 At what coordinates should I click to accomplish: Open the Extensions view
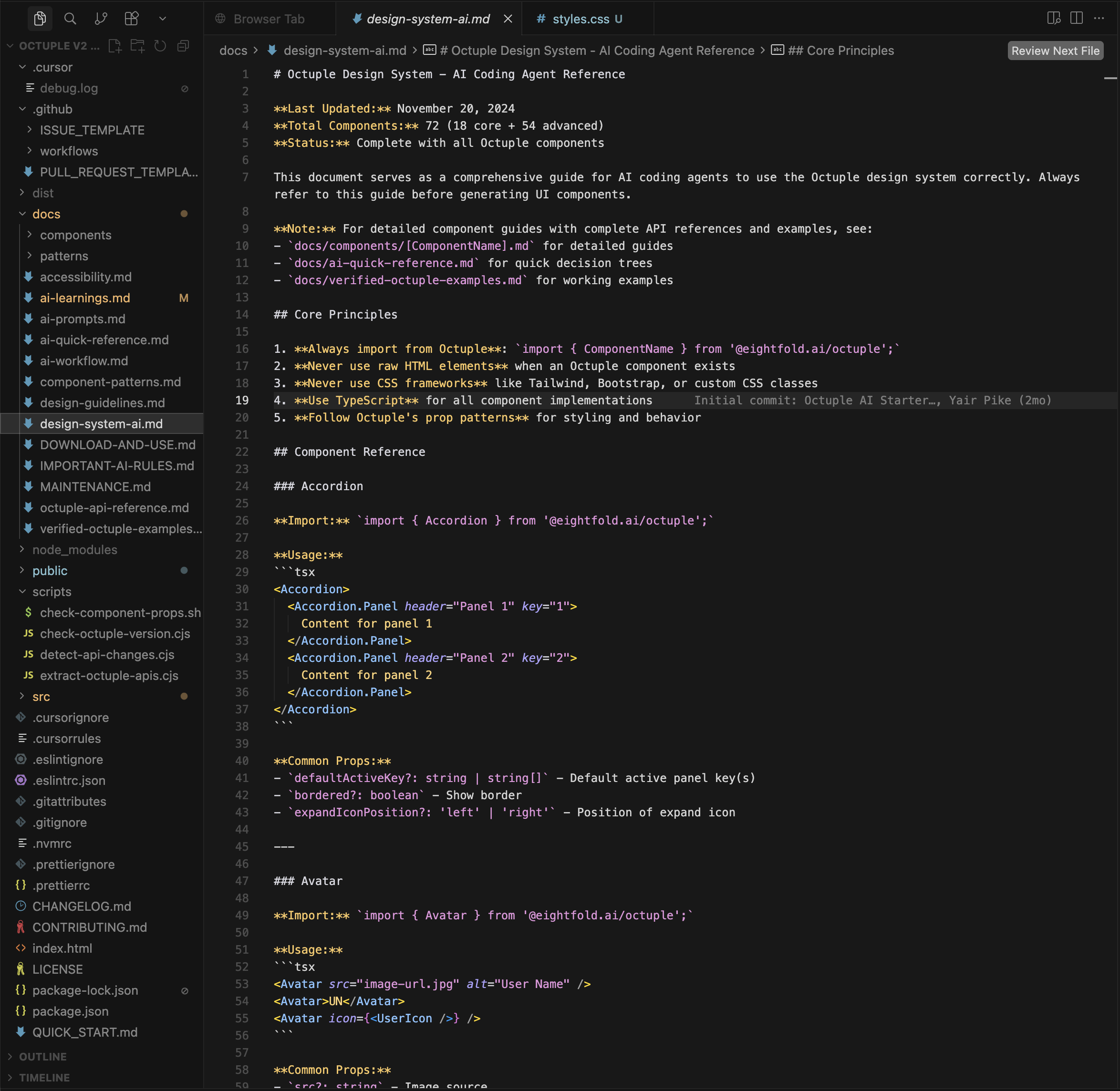click(x=131, y=18)
